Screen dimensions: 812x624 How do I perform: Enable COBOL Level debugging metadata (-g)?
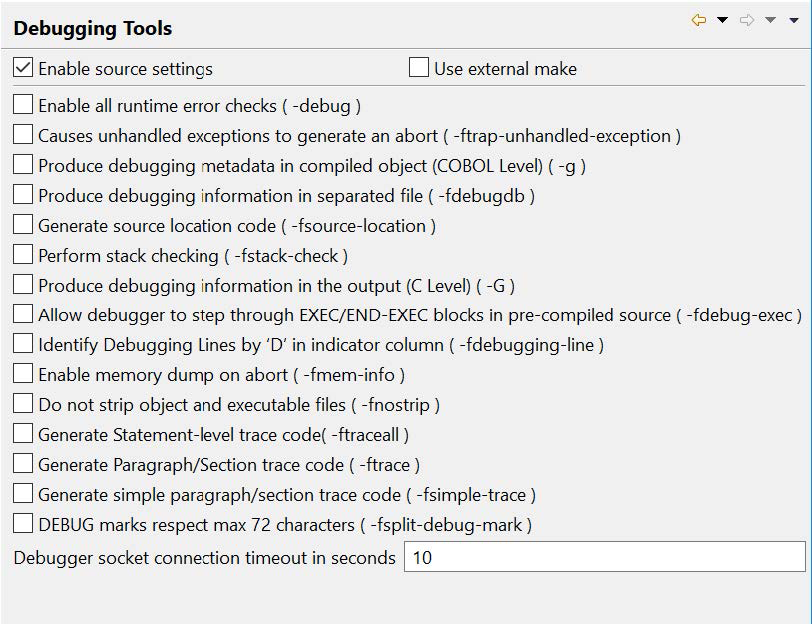pos(21,163)
